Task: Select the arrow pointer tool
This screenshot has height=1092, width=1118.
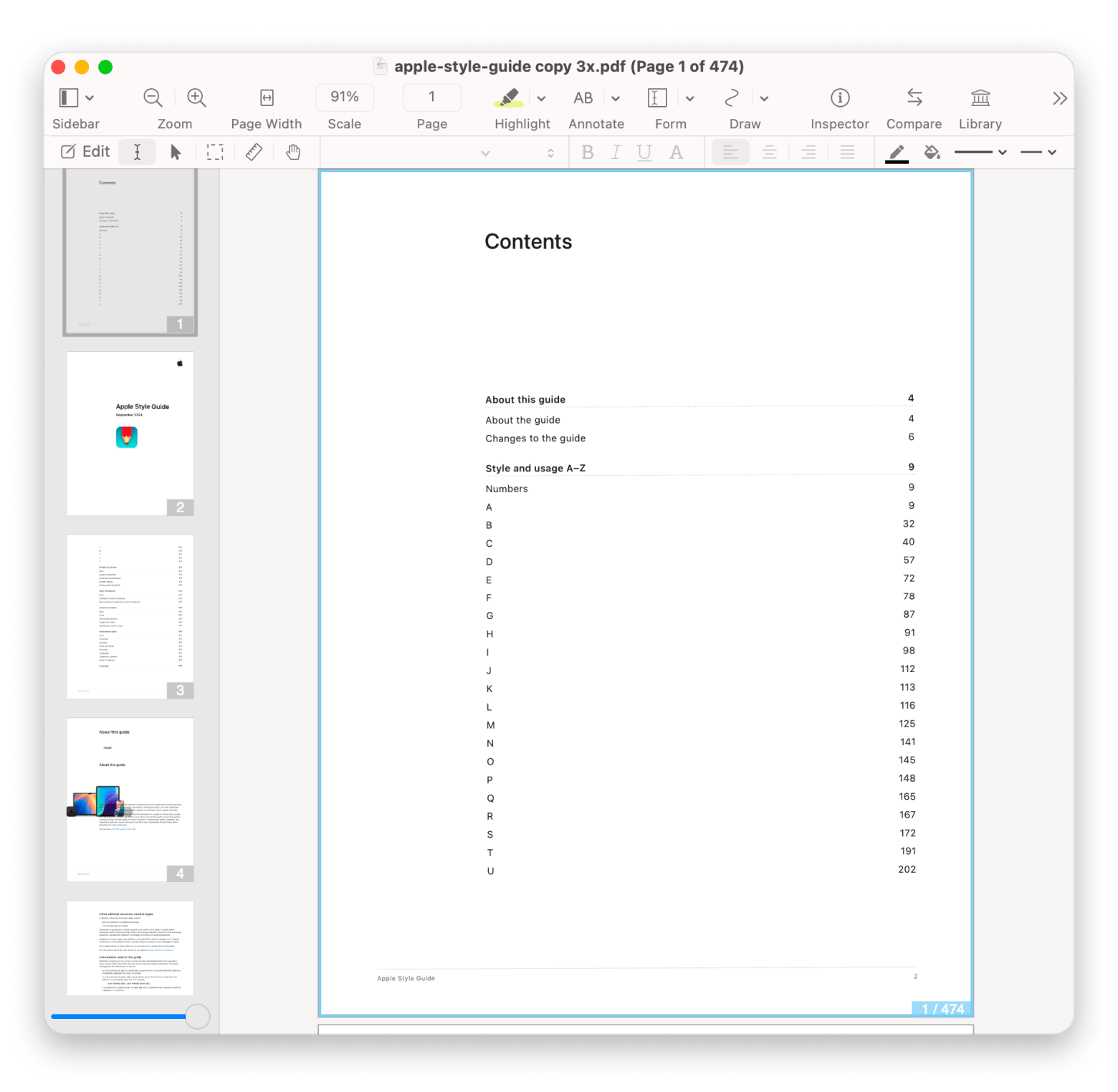Action: [x=176, y=152]
